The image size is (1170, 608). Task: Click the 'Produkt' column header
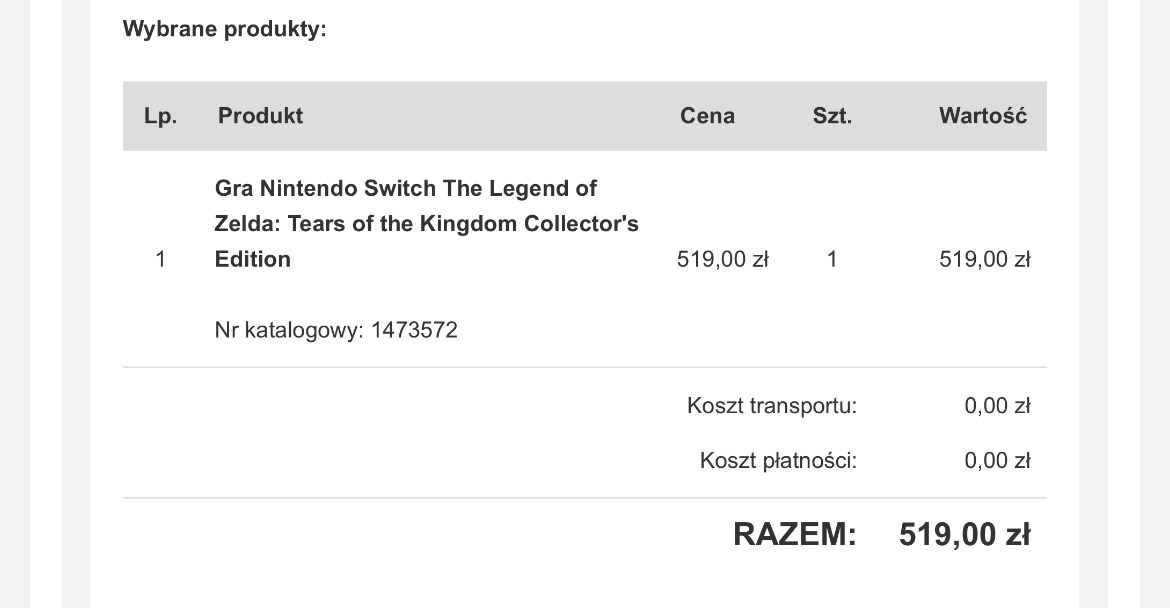coord(260,116)
